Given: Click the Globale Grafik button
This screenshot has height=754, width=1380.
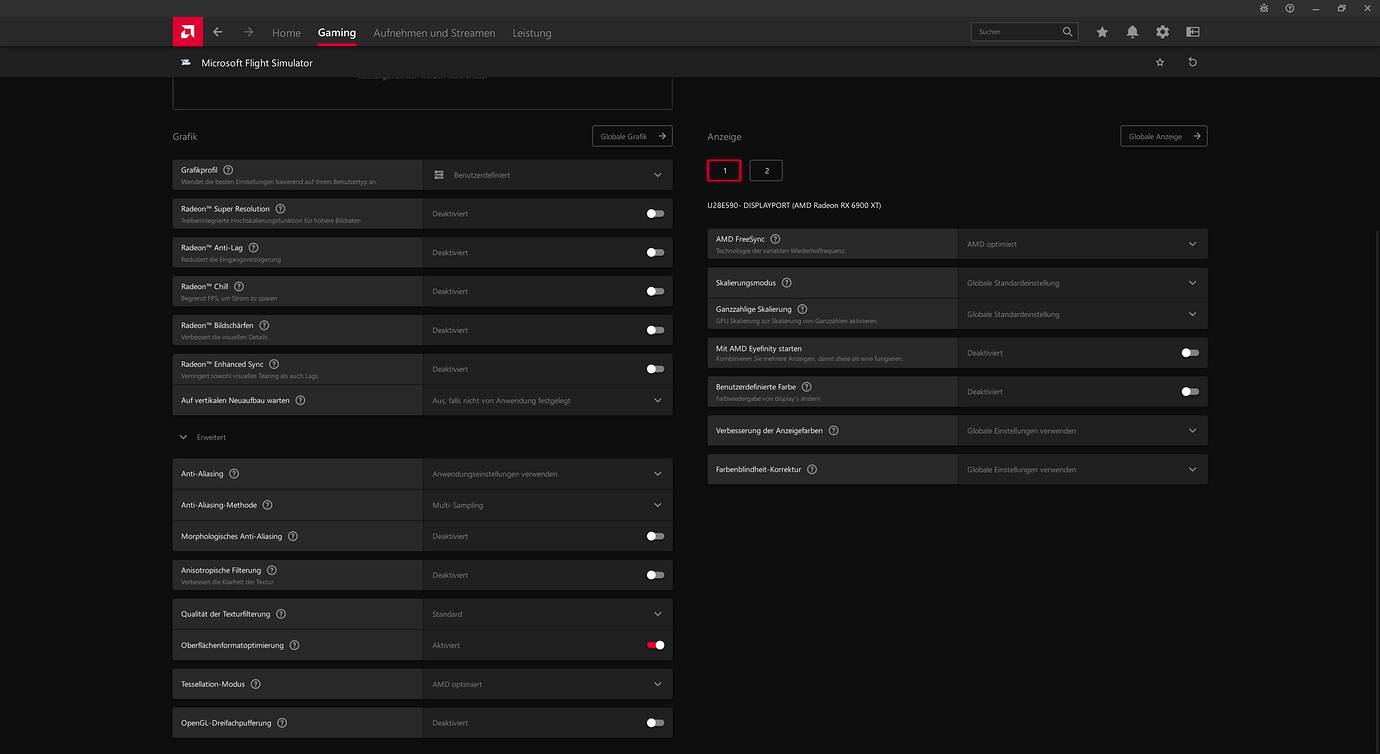Looking at the screenshot, I should click(x=631, y=135).
